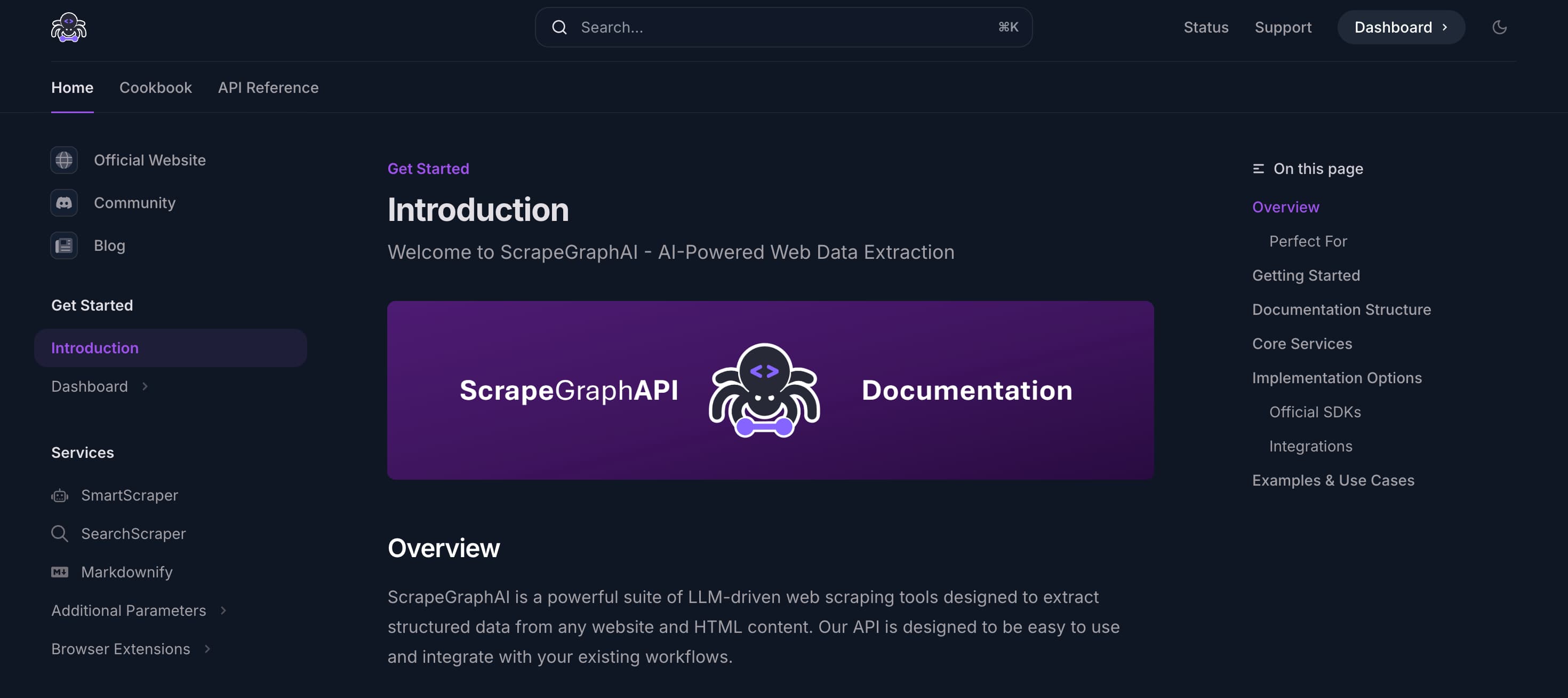Open Browser Extensions in sidebar
Screen dimensions: 1568x698
pyautogui.click(x=121, y=649)
